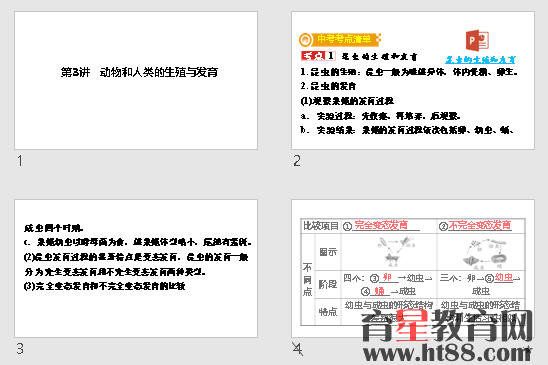
Task: Open the www.ht88.com watermark link
Action: click(447, 353)
